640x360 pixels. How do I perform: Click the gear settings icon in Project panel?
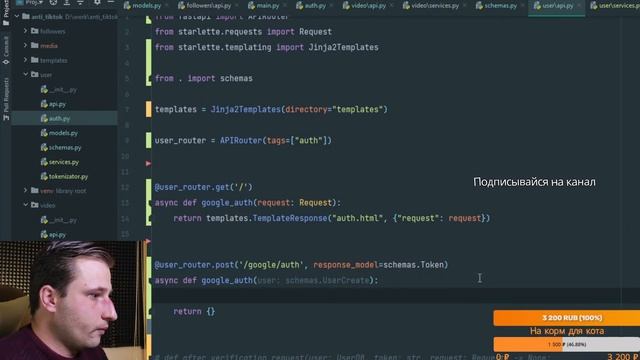point(97,2)
